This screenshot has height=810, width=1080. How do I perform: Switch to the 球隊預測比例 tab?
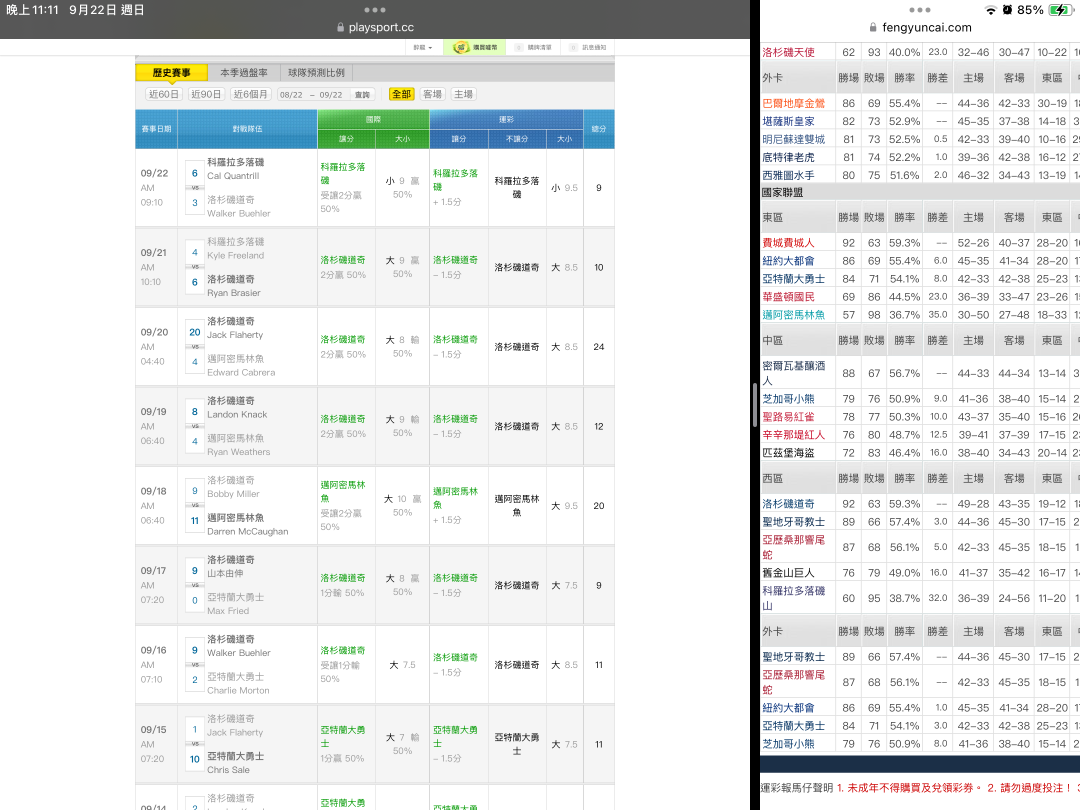click(316, 72)
